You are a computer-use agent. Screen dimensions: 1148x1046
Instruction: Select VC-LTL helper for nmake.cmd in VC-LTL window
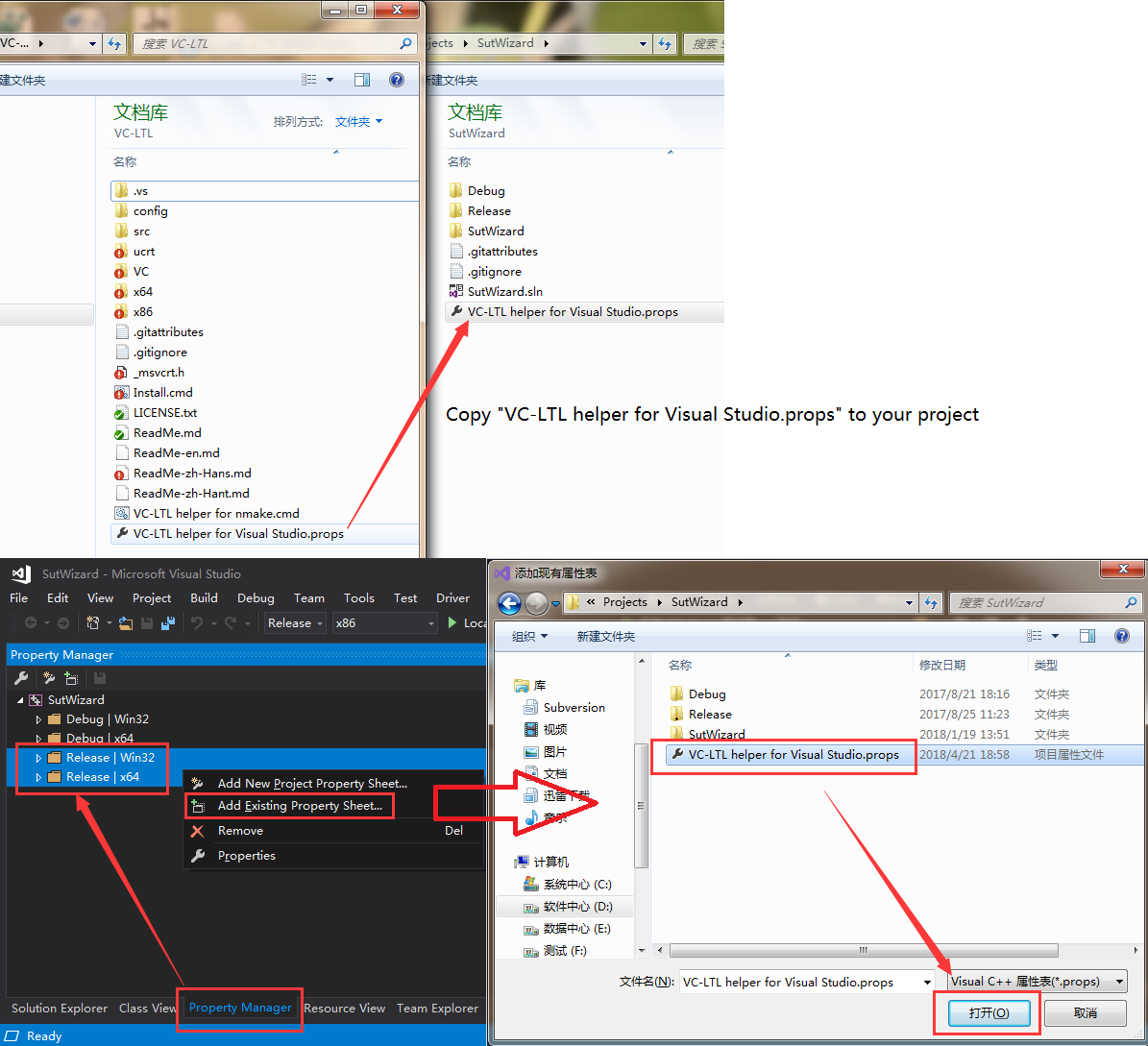(x=216, y=513)
